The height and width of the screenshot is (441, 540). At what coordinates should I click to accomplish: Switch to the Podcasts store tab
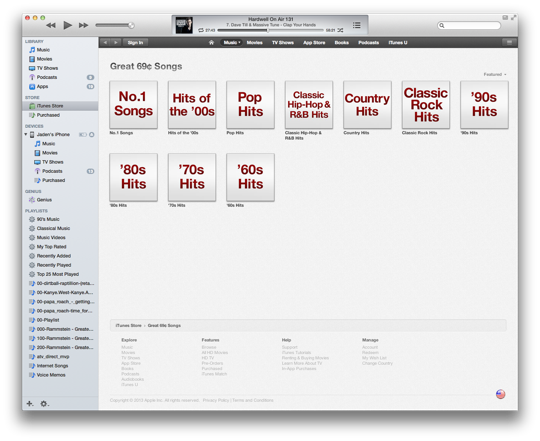(368, 43)
